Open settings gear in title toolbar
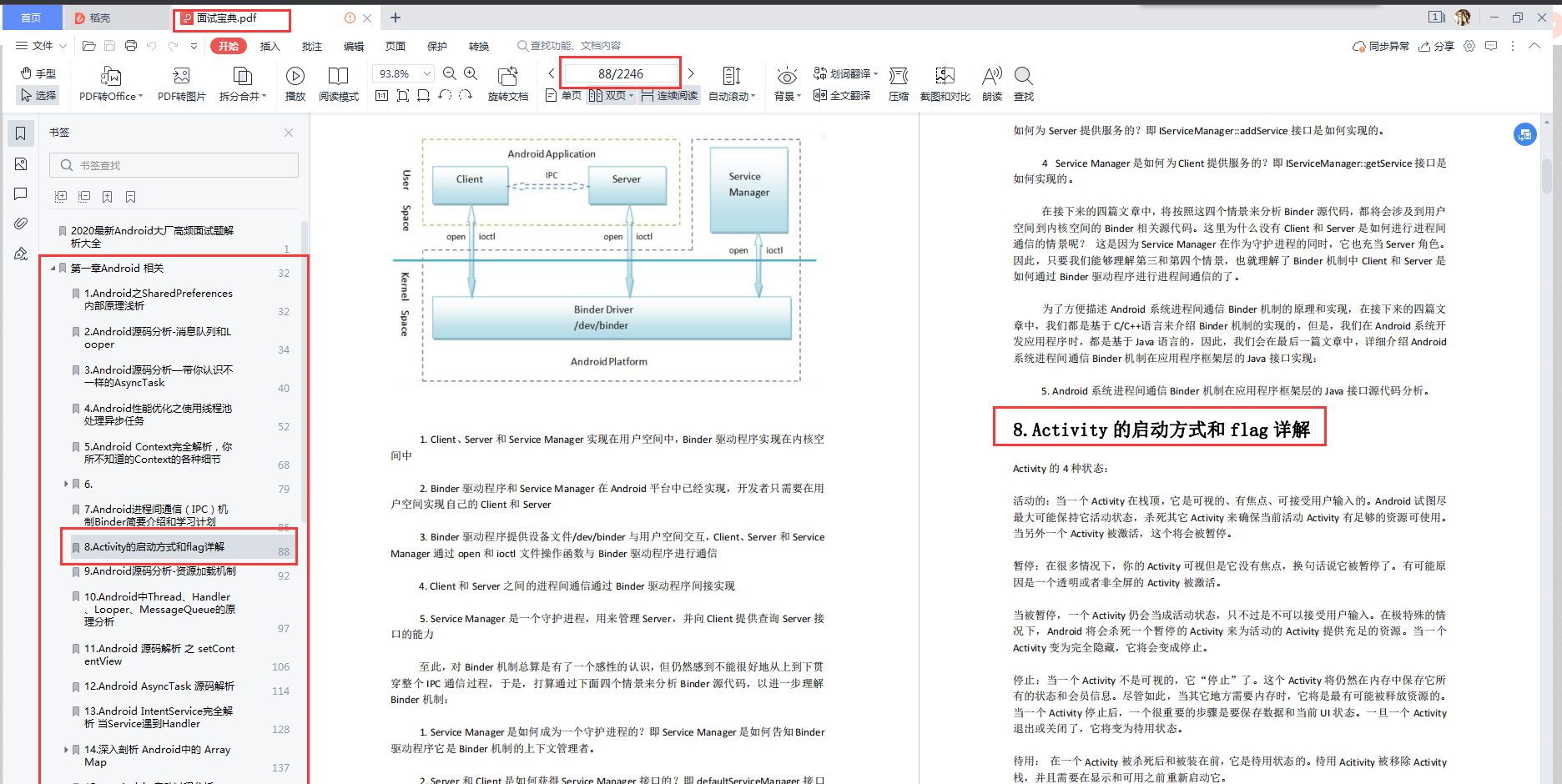This screenshot has height=784, width=1562. click(x=1469, y=46)
